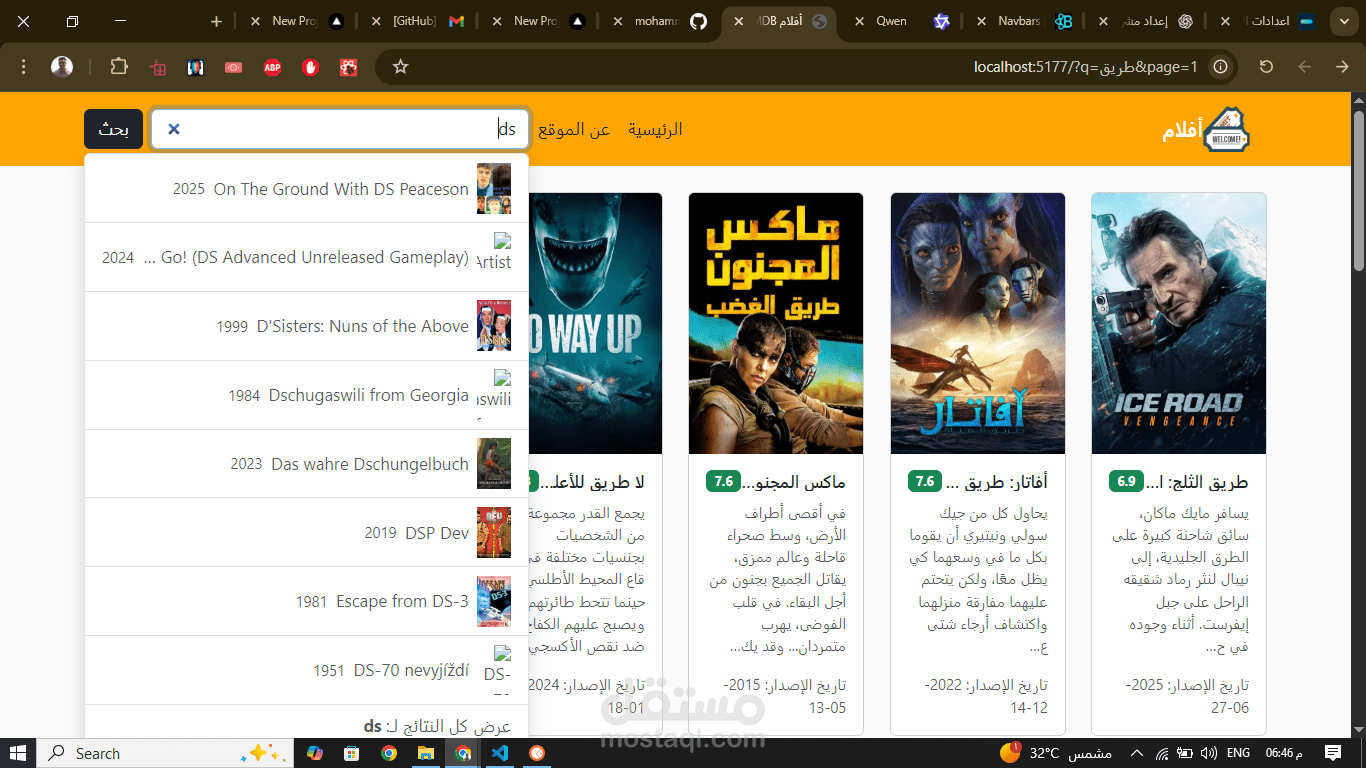Image resolution: width=1366 pixels, height=768 pixels.
Task: Bookmark this page with the star
Action: [401, 67]
